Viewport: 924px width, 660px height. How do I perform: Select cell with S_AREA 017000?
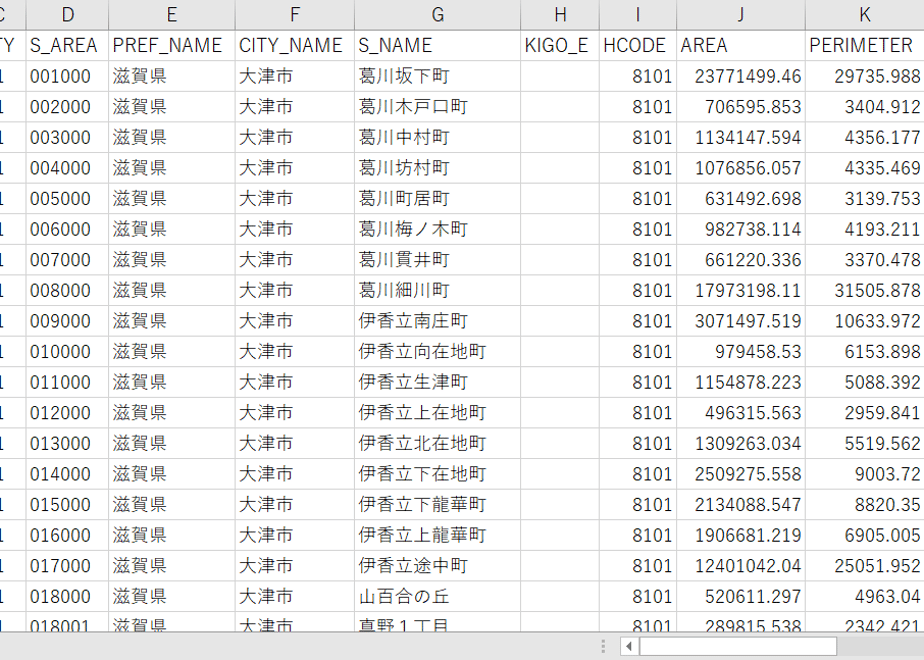coord(67,566)
